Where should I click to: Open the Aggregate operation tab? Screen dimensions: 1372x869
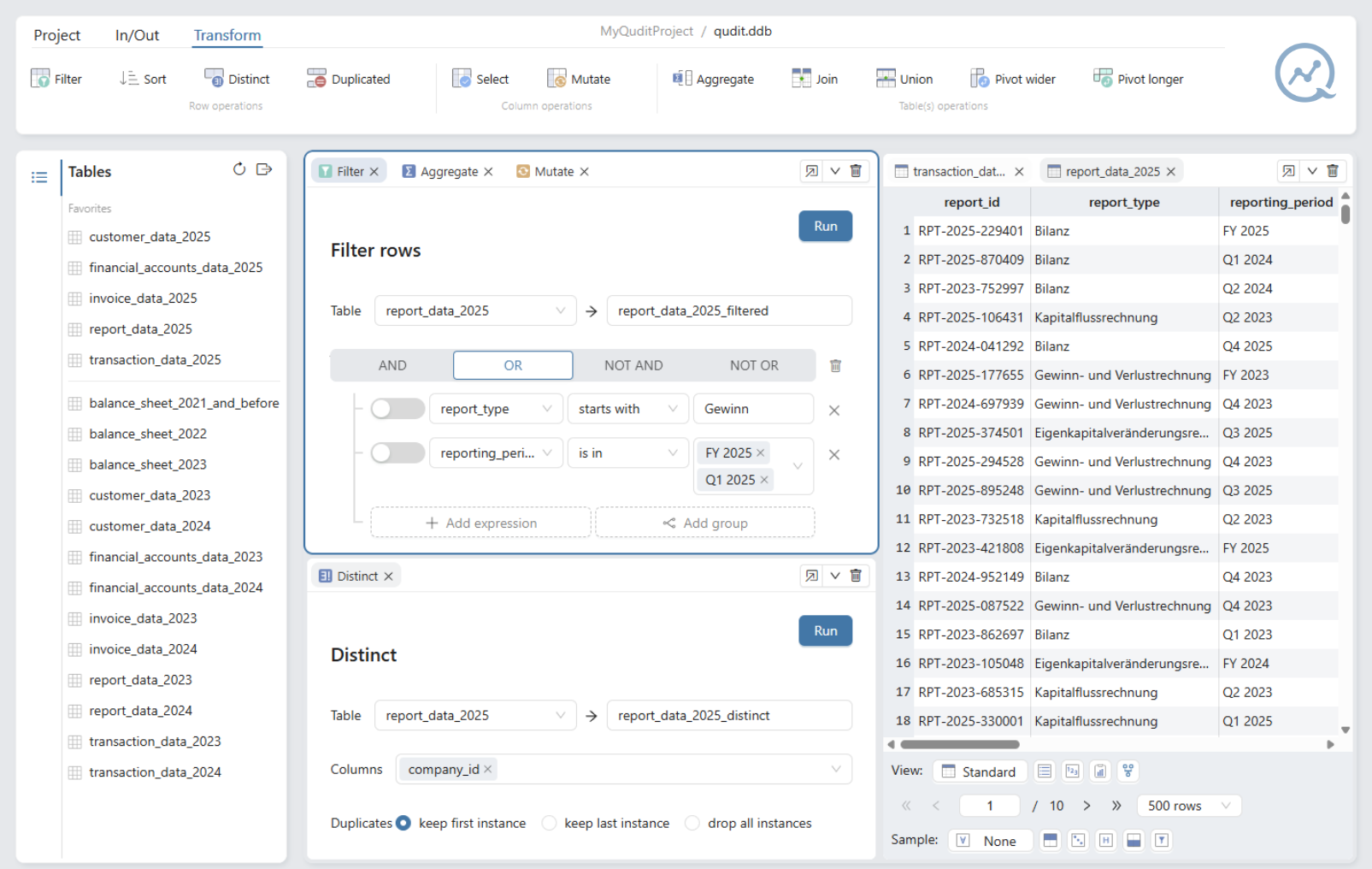point(448,172)
